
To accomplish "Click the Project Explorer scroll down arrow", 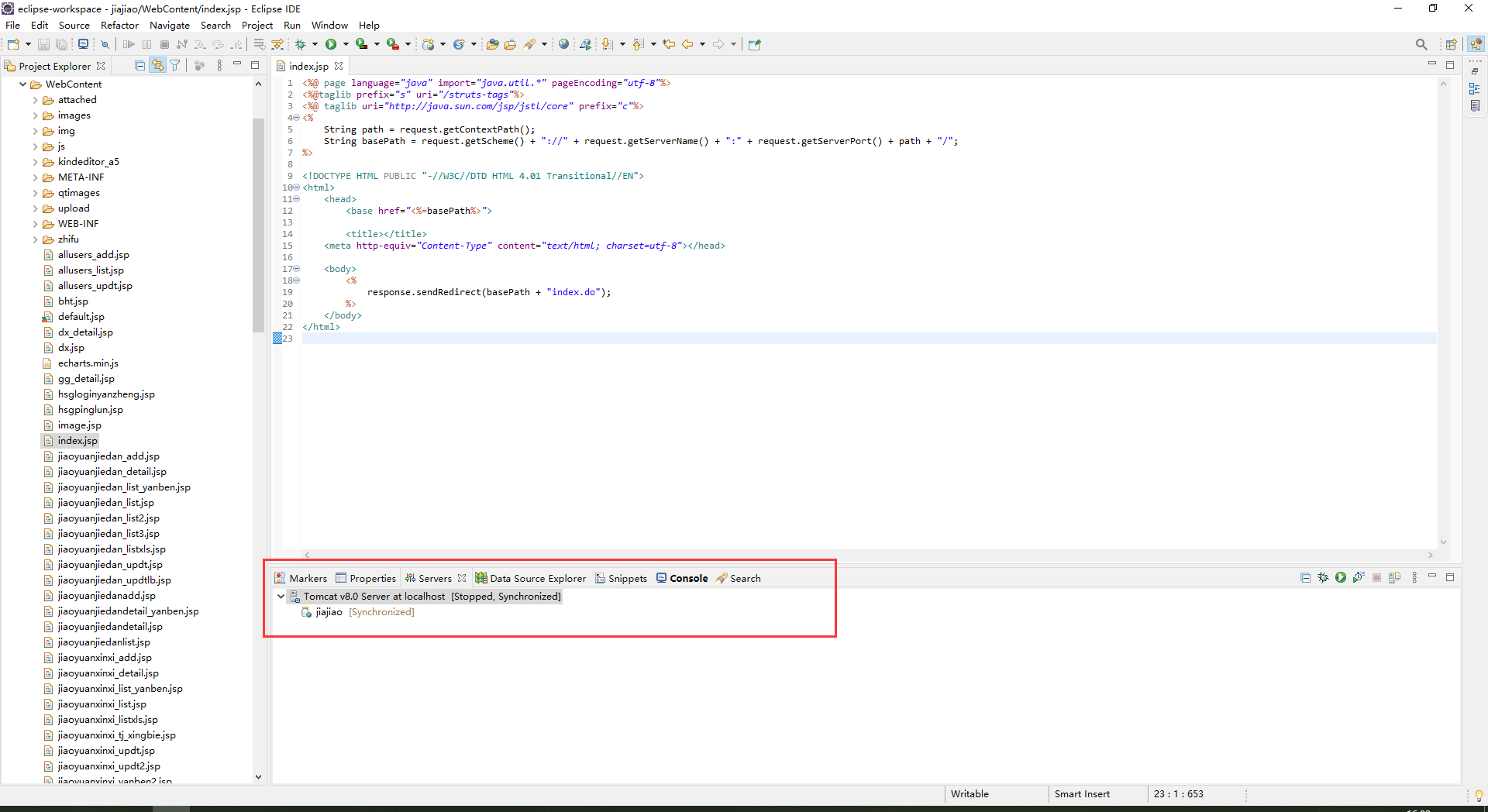I will [x=258, y=777].
